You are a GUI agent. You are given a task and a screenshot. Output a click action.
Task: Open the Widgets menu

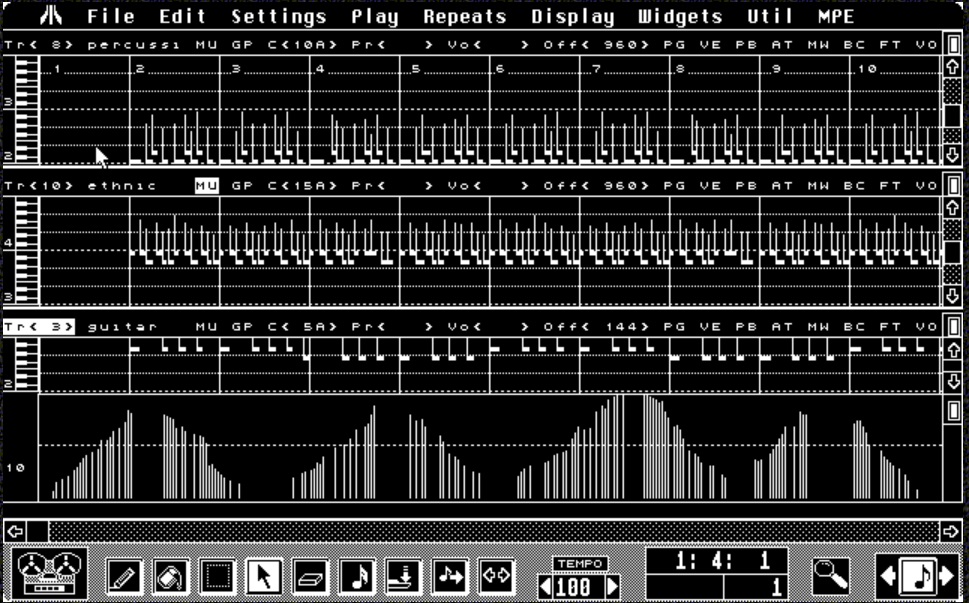[x=678, y=16]
